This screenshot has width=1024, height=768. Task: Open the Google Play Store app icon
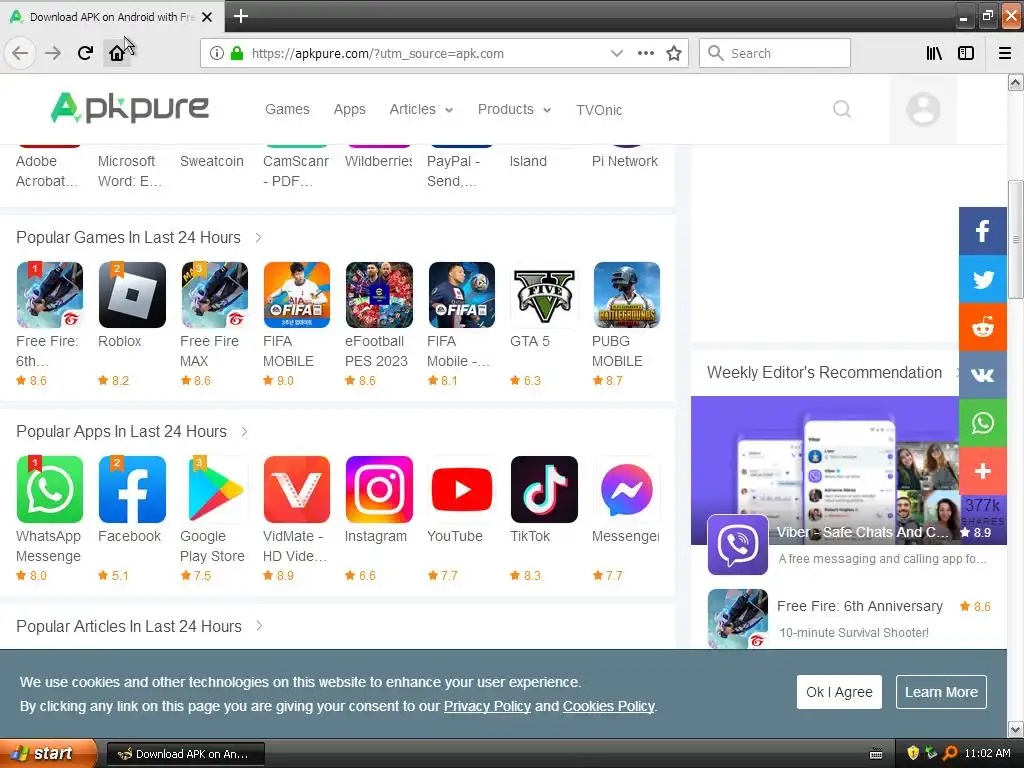pyautogui.click(x=215, y=489)
